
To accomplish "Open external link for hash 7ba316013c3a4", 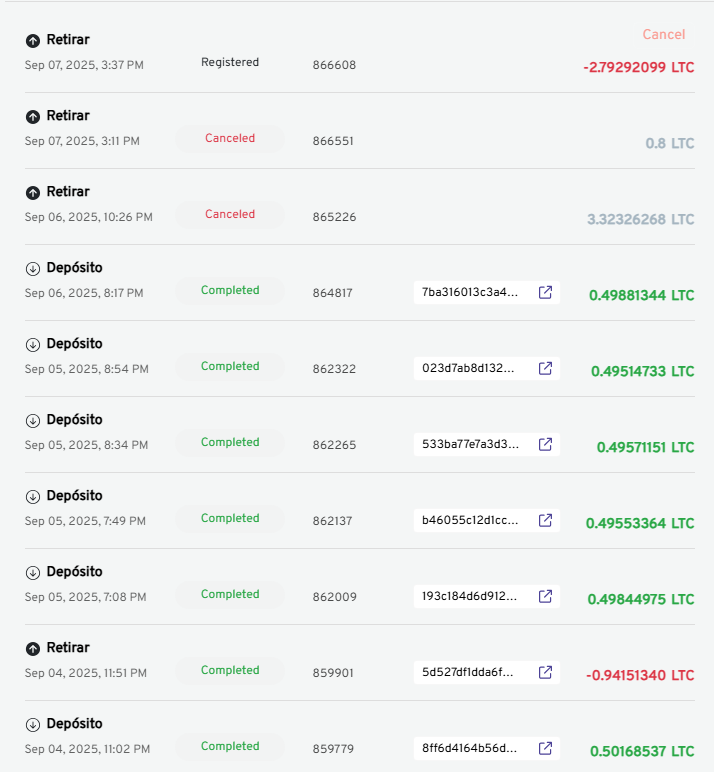I will (x=546, y=293).
